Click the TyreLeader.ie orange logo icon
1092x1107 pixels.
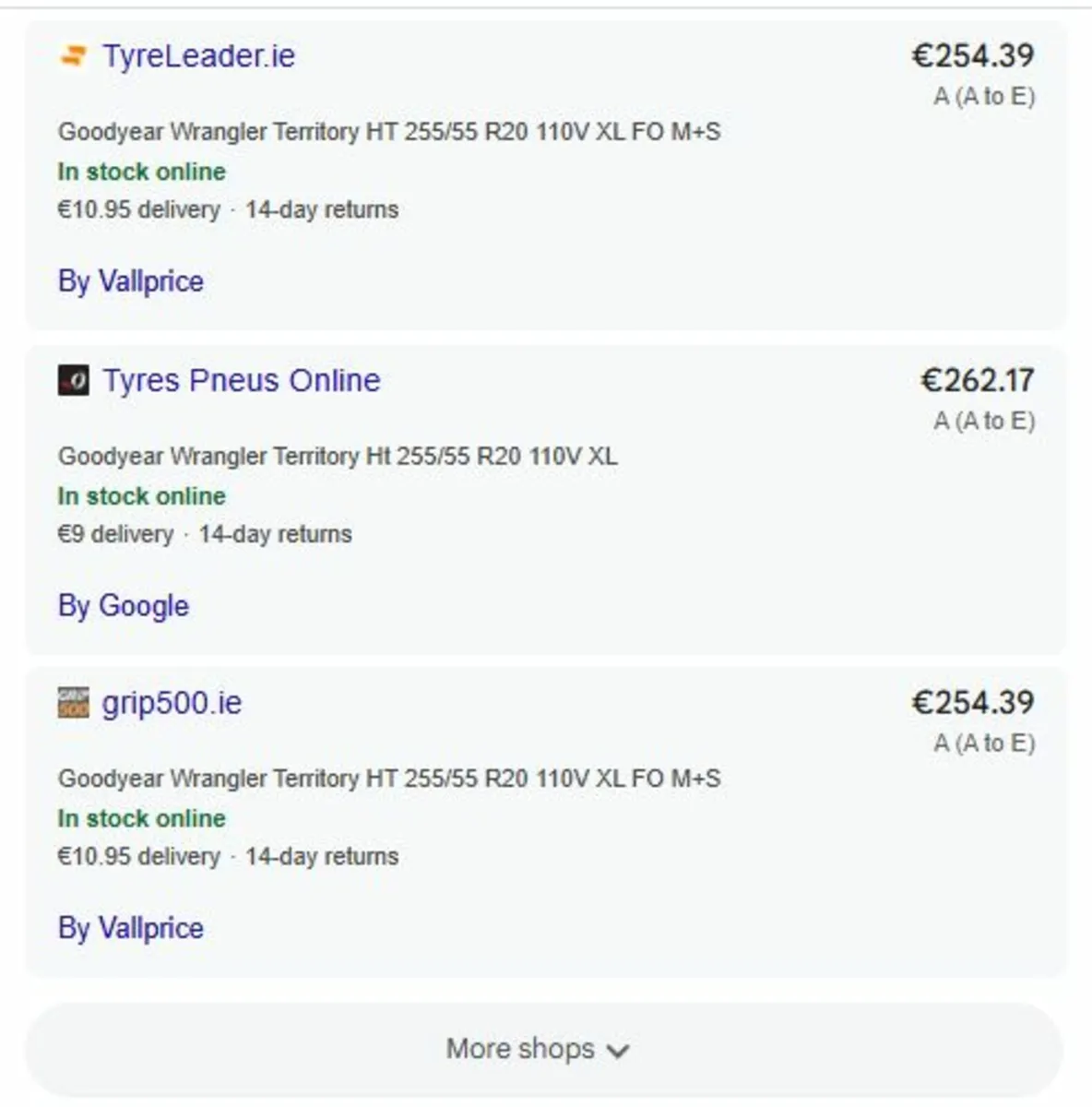coord(74,56)
